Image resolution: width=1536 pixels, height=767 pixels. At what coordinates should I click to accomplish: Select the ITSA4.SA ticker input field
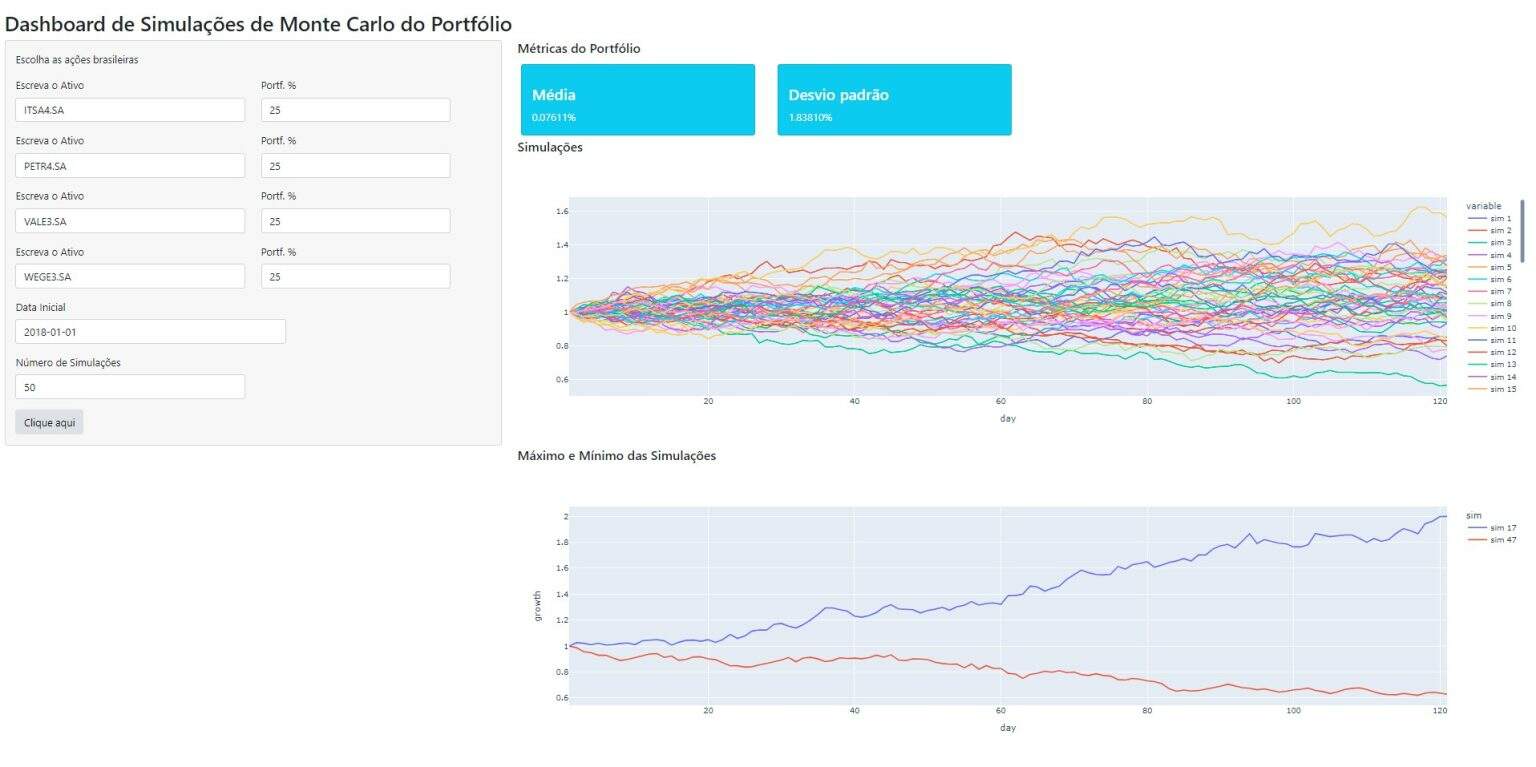[x=128, y=109]
